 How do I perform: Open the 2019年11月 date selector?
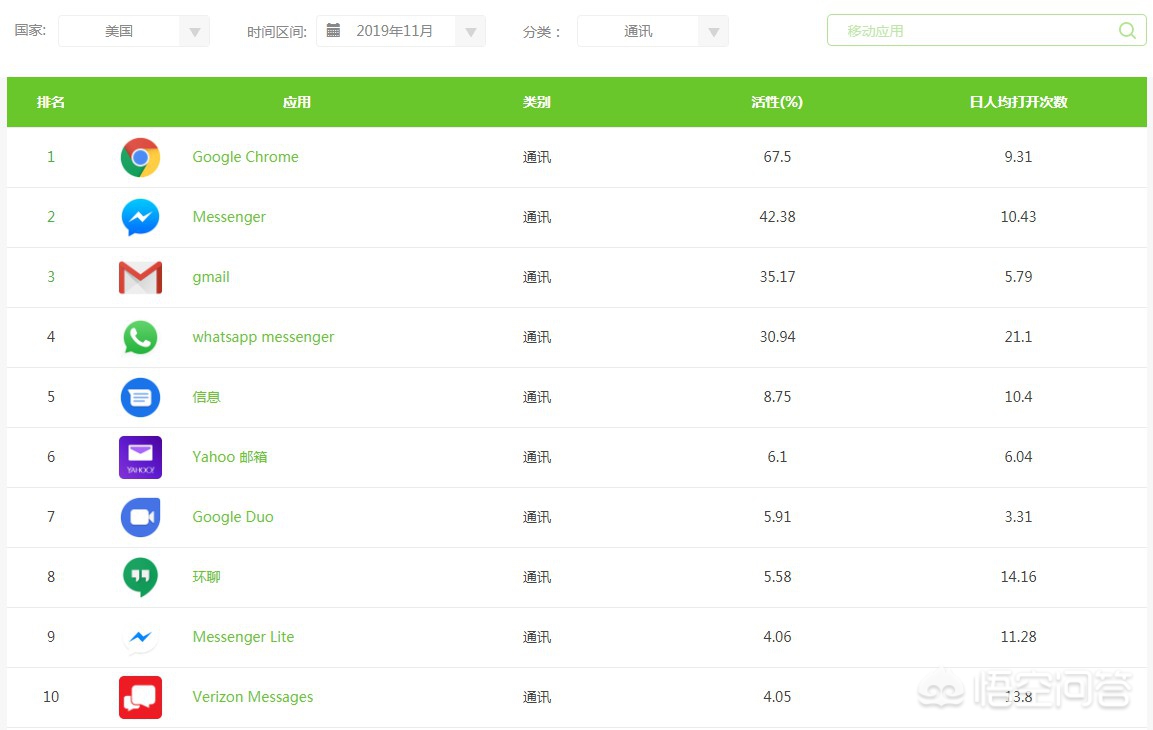point(401,32)
